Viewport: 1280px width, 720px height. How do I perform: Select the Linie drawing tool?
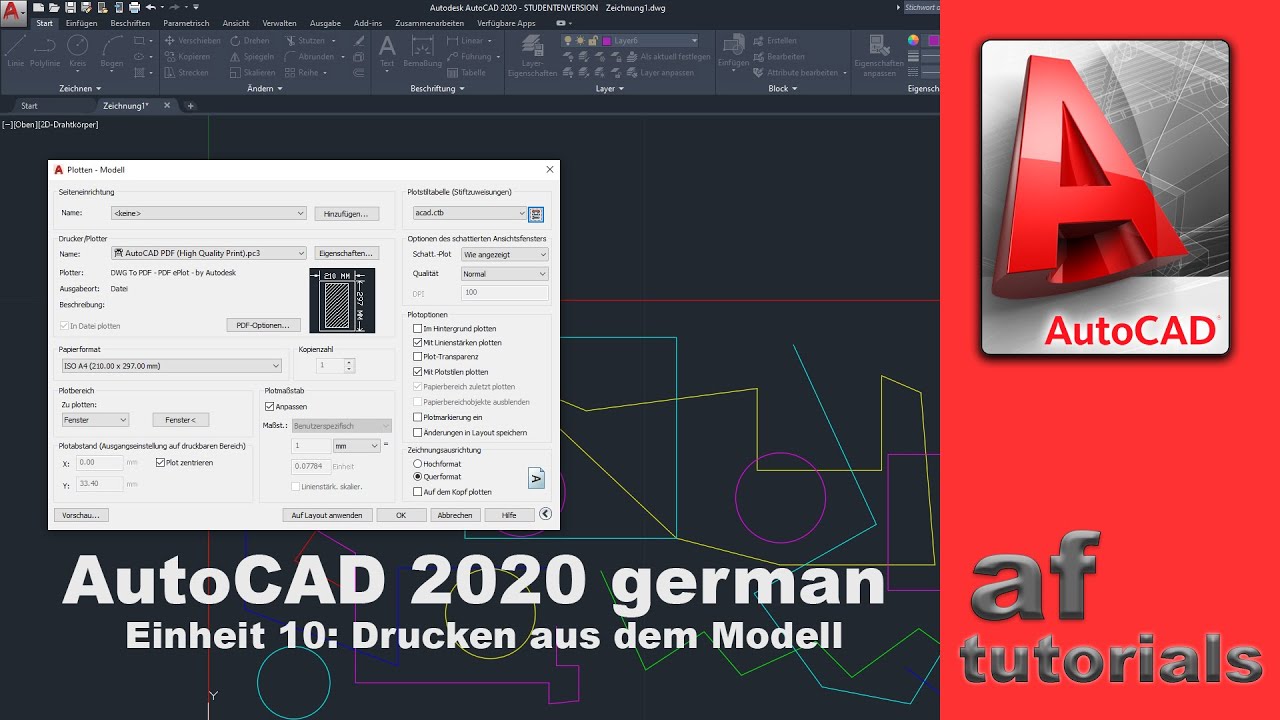coord(15,51)
